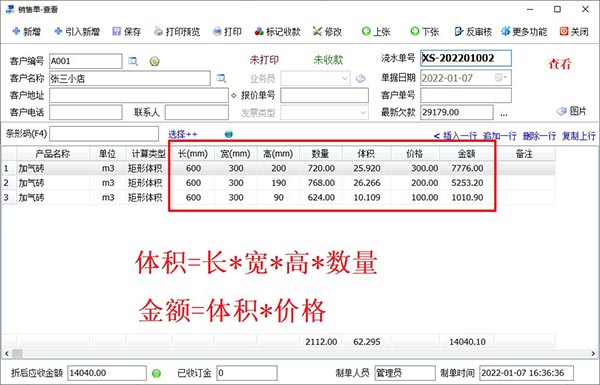Screen dimensions: 600x385
Task: Click the 条形码(F4) barcode input
Action: (104, 134)
